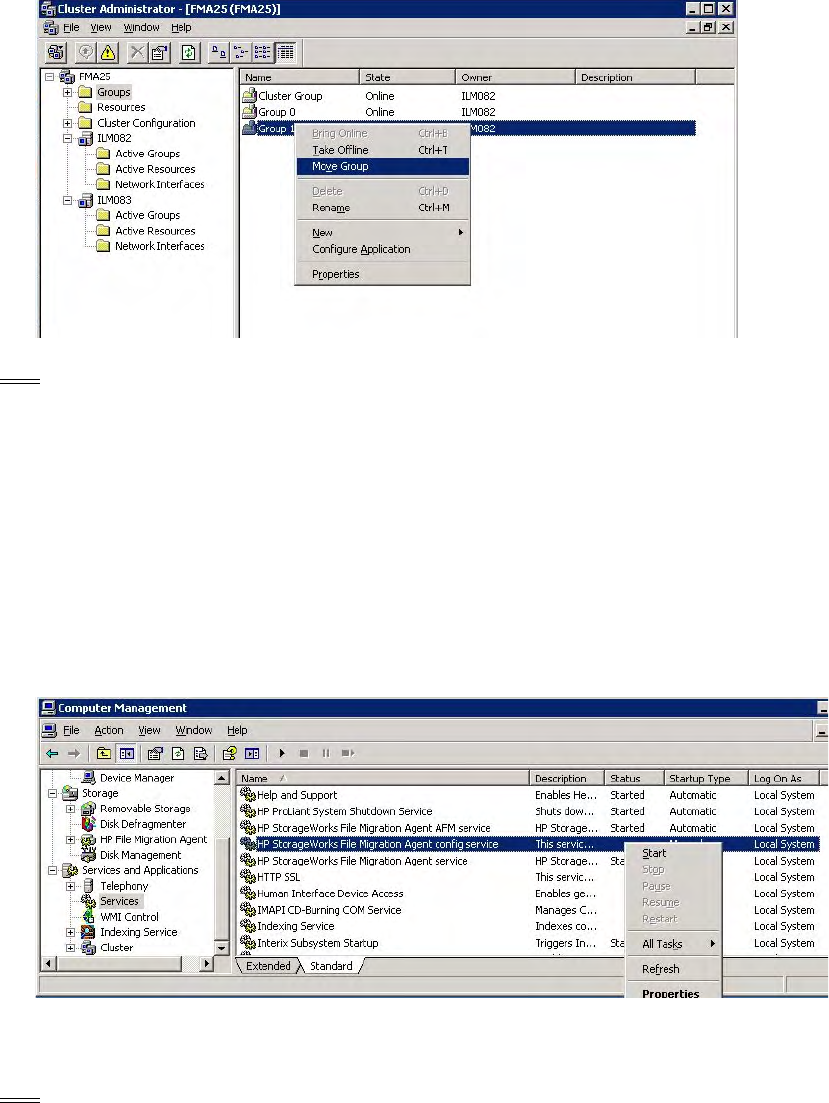Choose Rename from the context menu
829x1103 pixels.
382,208
